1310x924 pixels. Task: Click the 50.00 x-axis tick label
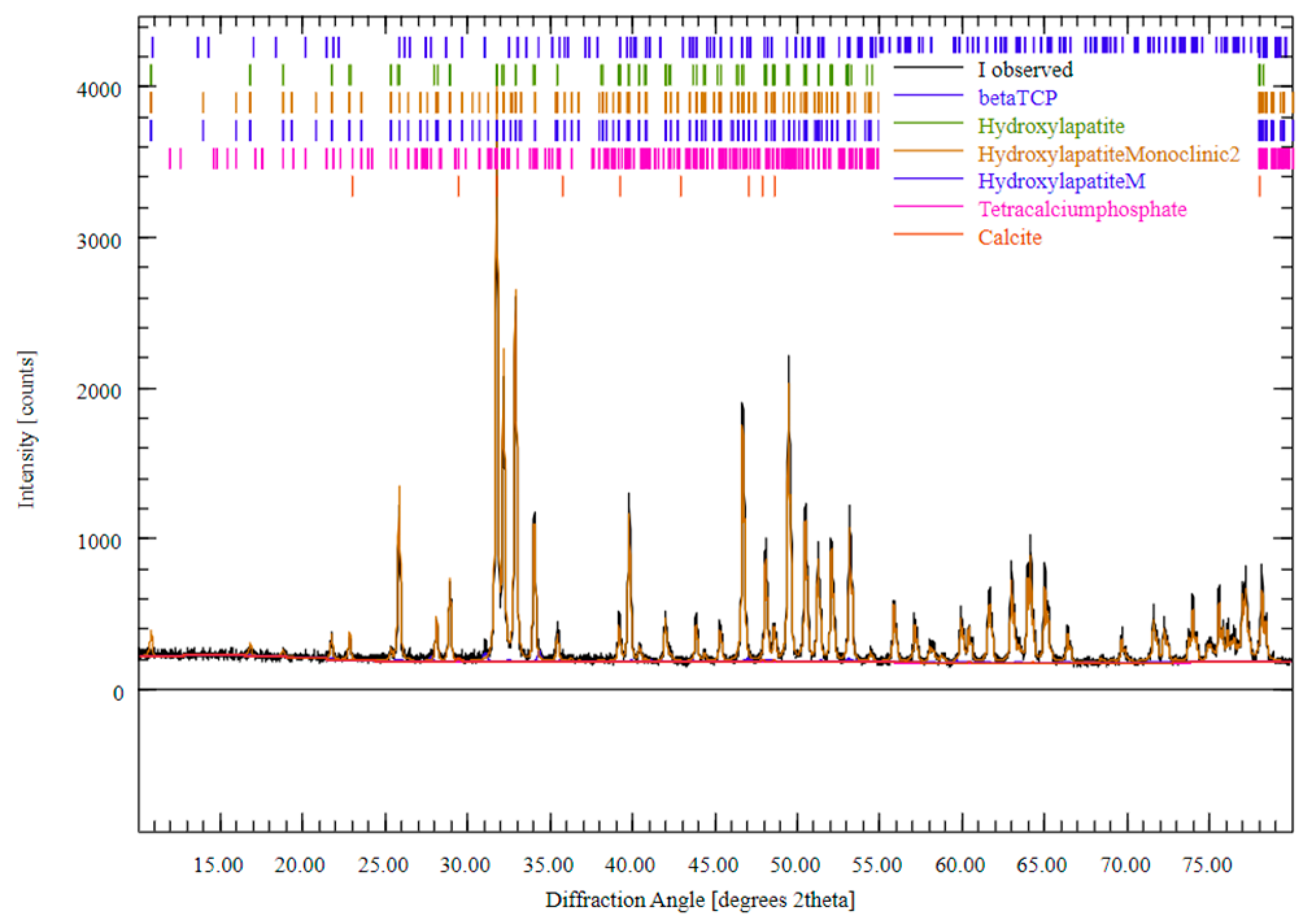click(795, 865)
